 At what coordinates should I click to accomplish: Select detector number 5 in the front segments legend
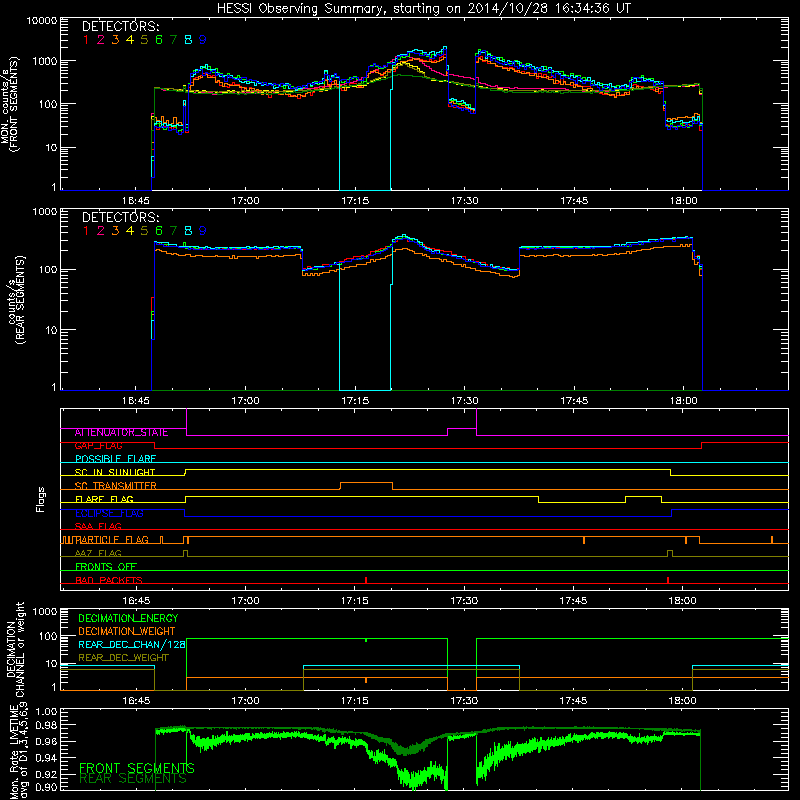coord(144,40)
